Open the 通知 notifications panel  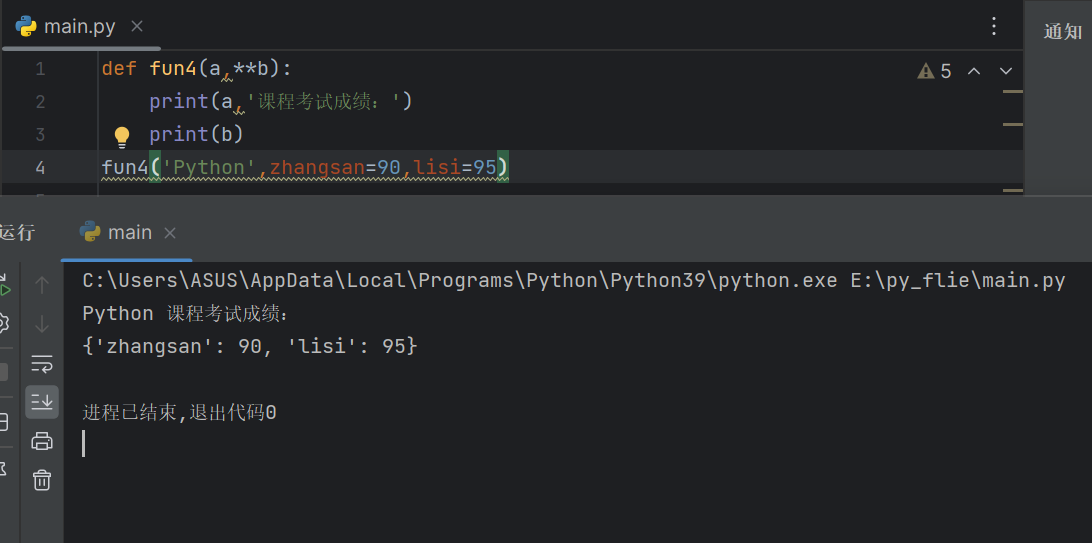click(x=1062, y=32)
